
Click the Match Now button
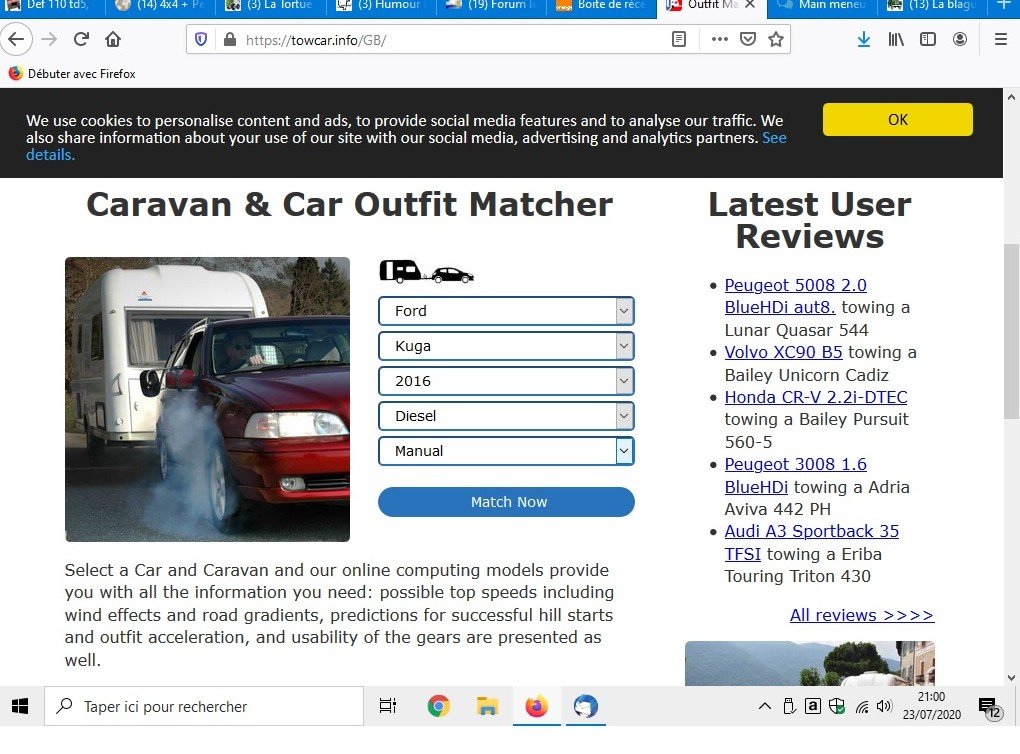[506, 502]
